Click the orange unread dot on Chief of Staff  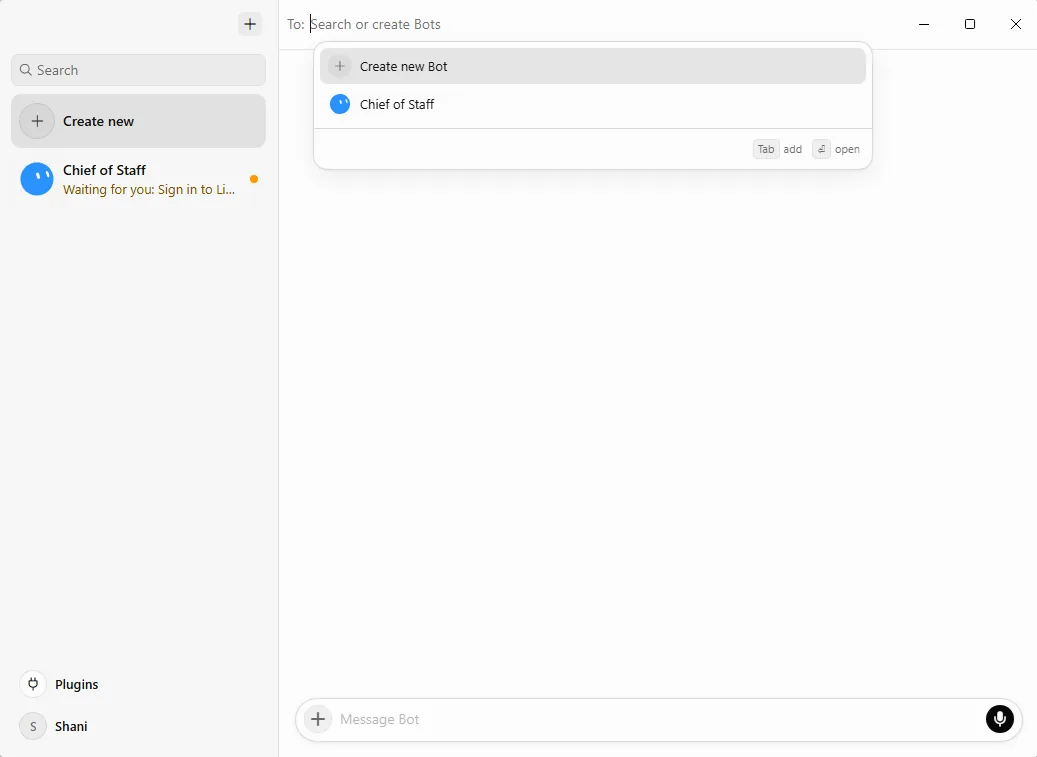tap(254, 179)
